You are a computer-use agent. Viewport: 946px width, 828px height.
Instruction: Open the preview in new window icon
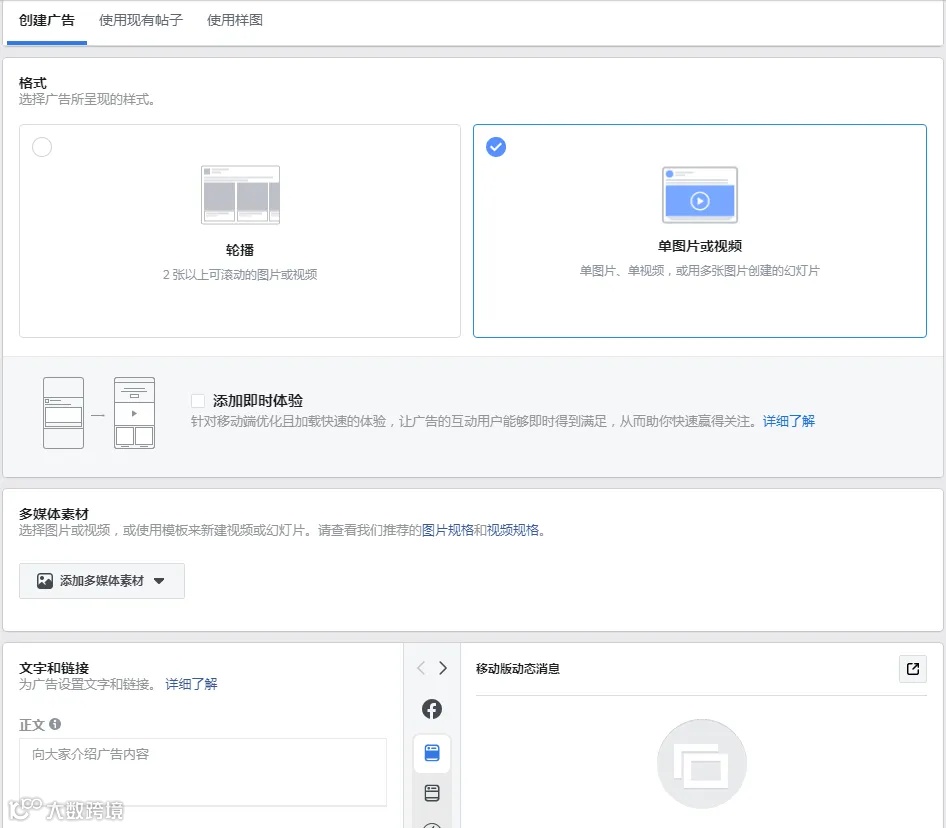point(911,668)
